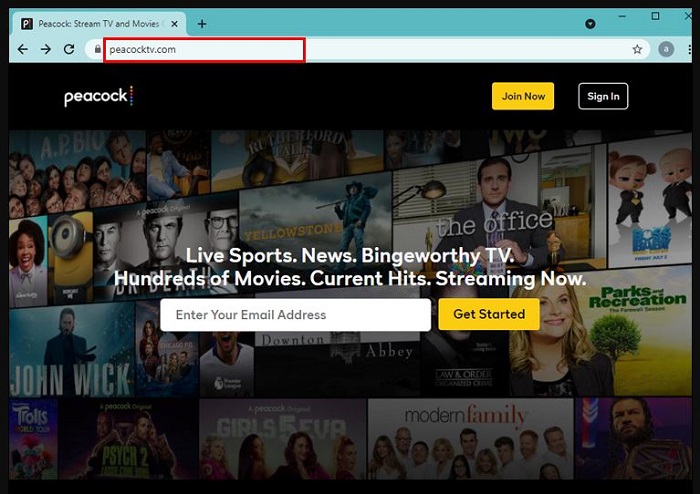View site info via the padlock icon
Image resolution: width=700 pixels, height=494 pixels.
(x=97, y=49)
